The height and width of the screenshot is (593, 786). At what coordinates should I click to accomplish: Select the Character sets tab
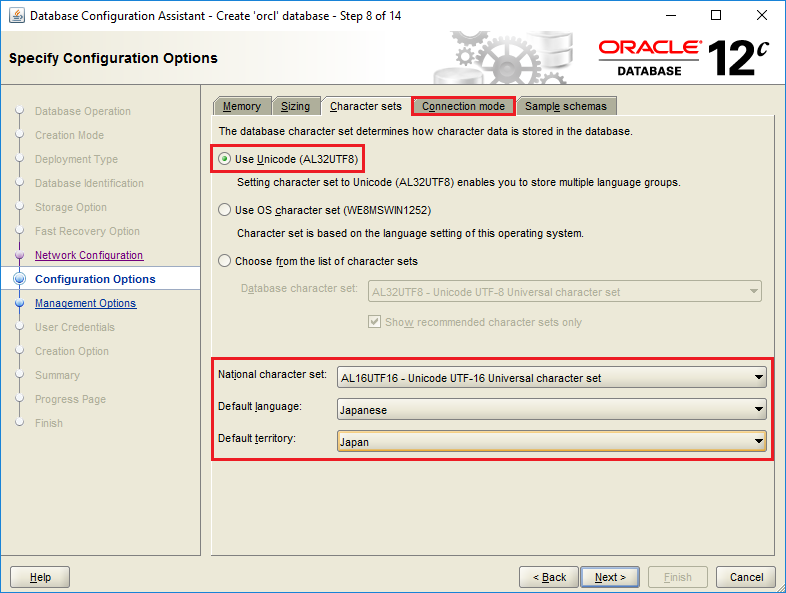point(366,106)
